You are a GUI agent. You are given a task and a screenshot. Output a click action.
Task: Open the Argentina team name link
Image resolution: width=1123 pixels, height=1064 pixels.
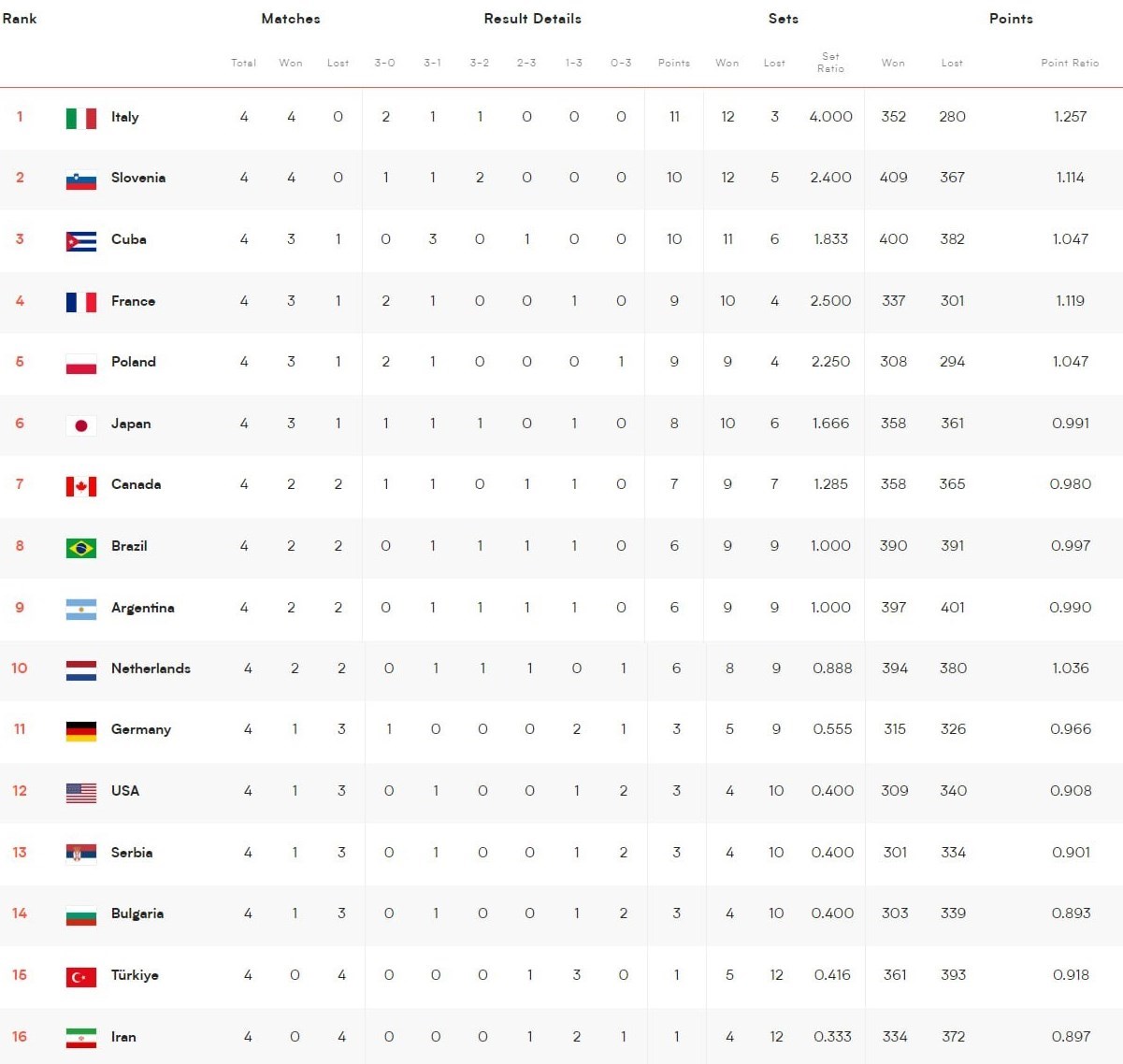142,608
